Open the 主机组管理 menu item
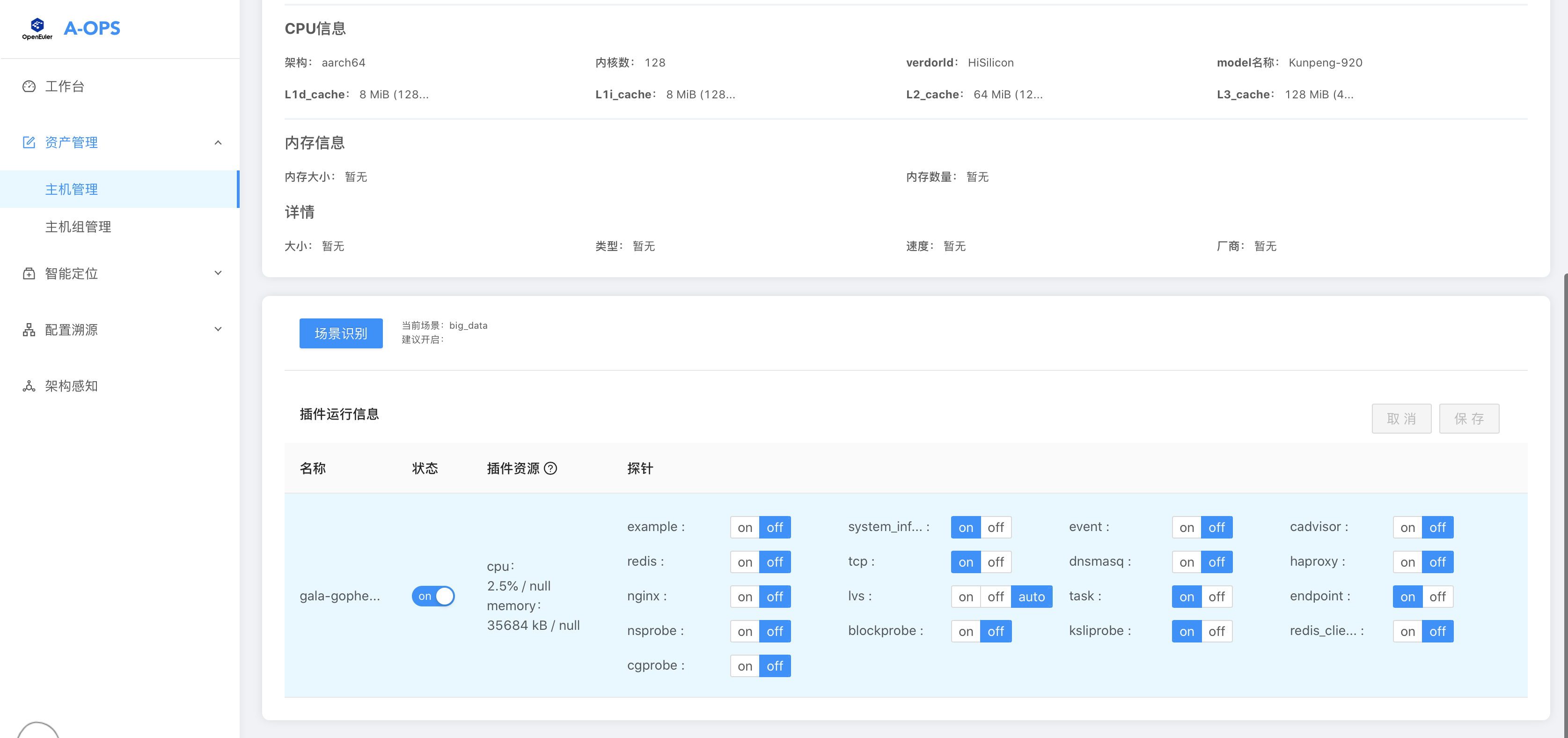 [x=78, y=227]
